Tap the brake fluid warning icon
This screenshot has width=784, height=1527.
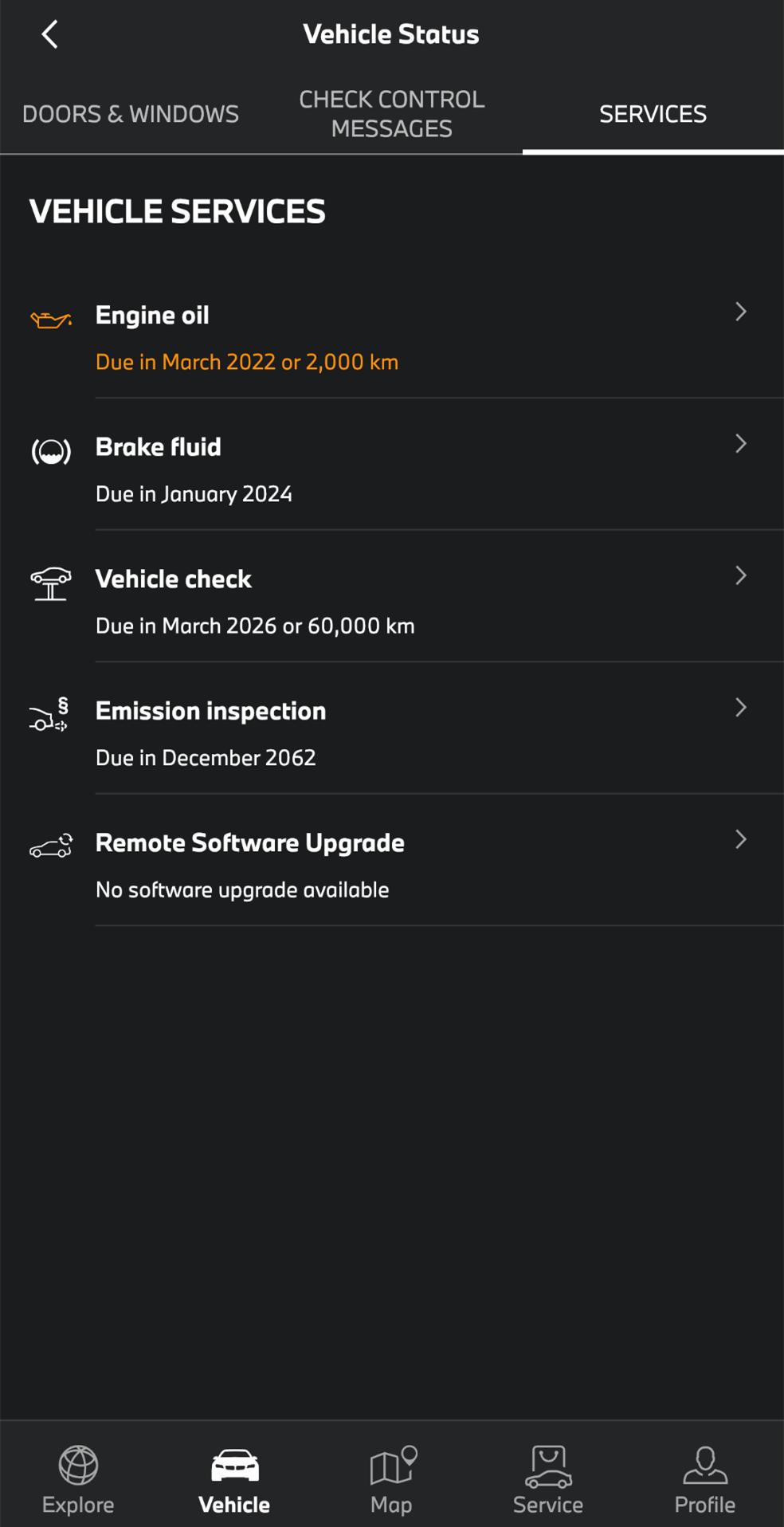pyautogui.click(x=51, y=452)
